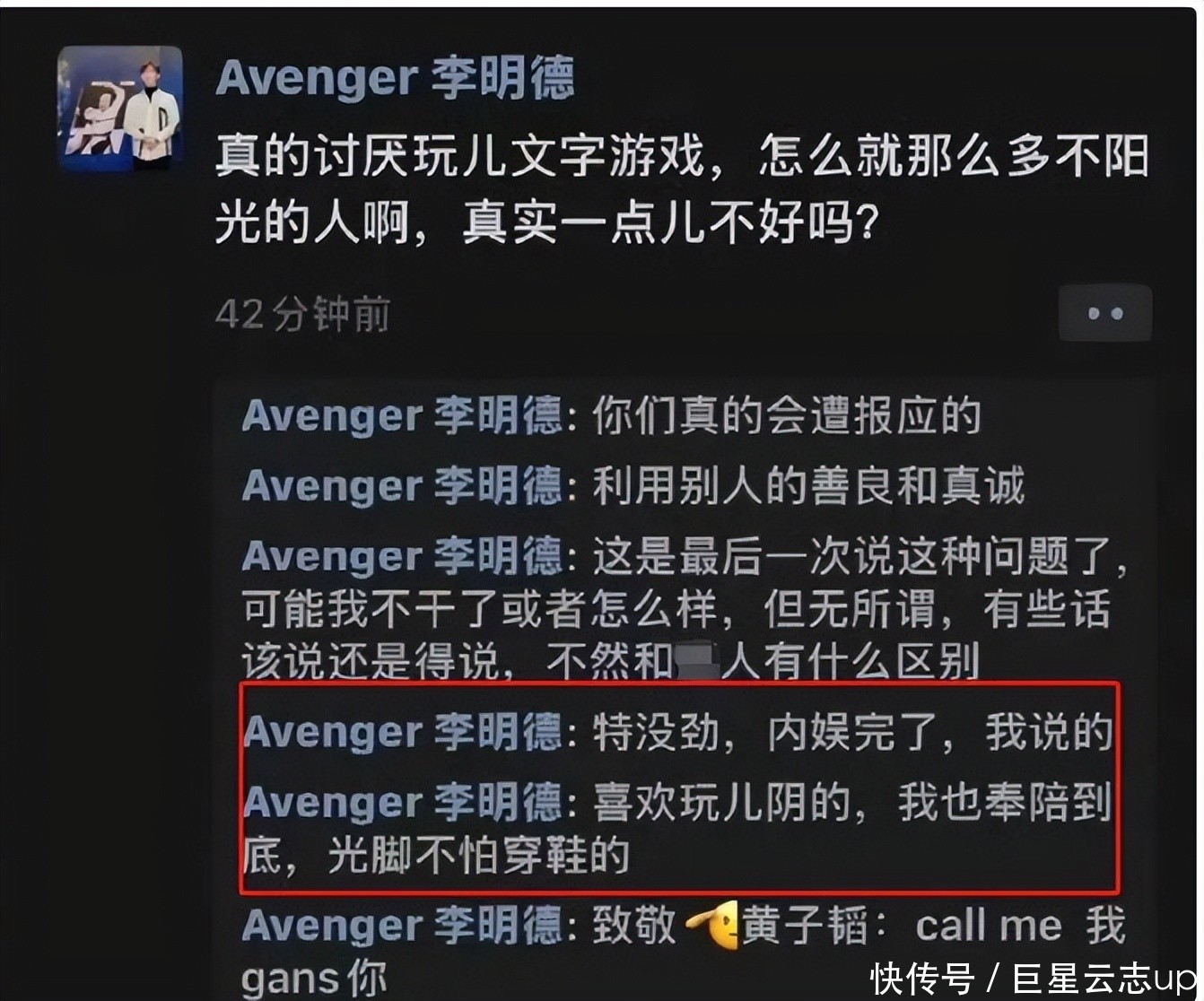Click the 快传号 / 巨星云志up watermark
1204x1001 pixels.
tap(1034, 978)
